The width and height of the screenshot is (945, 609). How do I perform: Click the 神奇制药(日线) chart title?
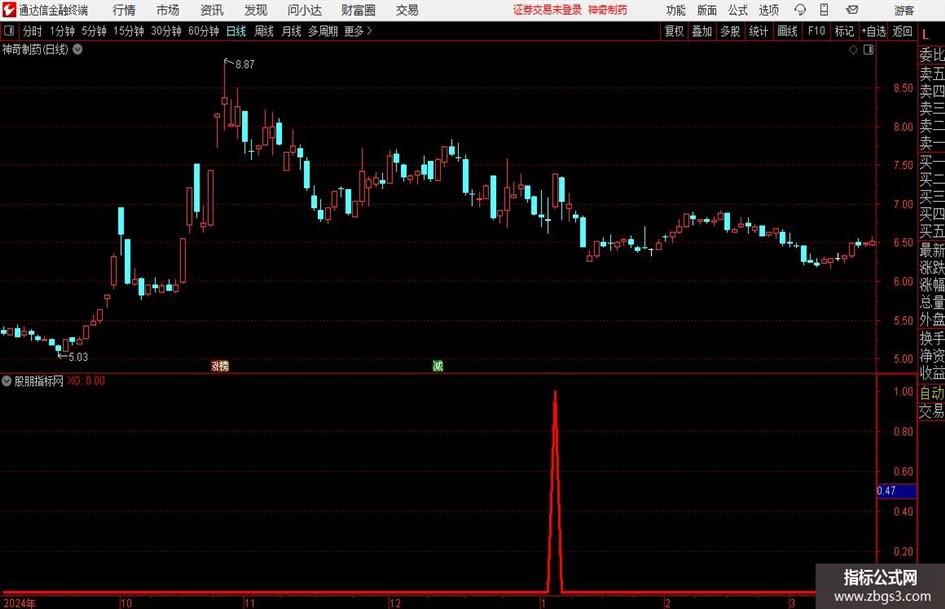[x=35, y=49]
